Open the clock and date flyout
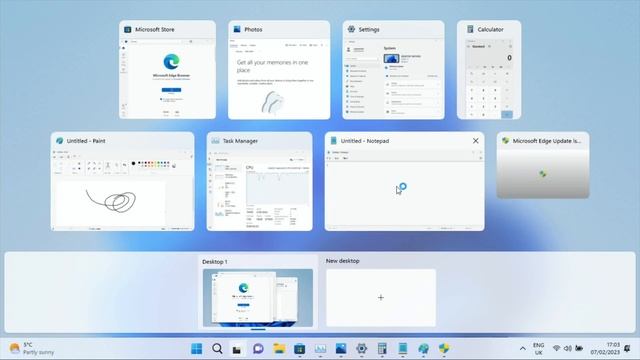This screenshot has height=360, width=640. coord(605,349)
